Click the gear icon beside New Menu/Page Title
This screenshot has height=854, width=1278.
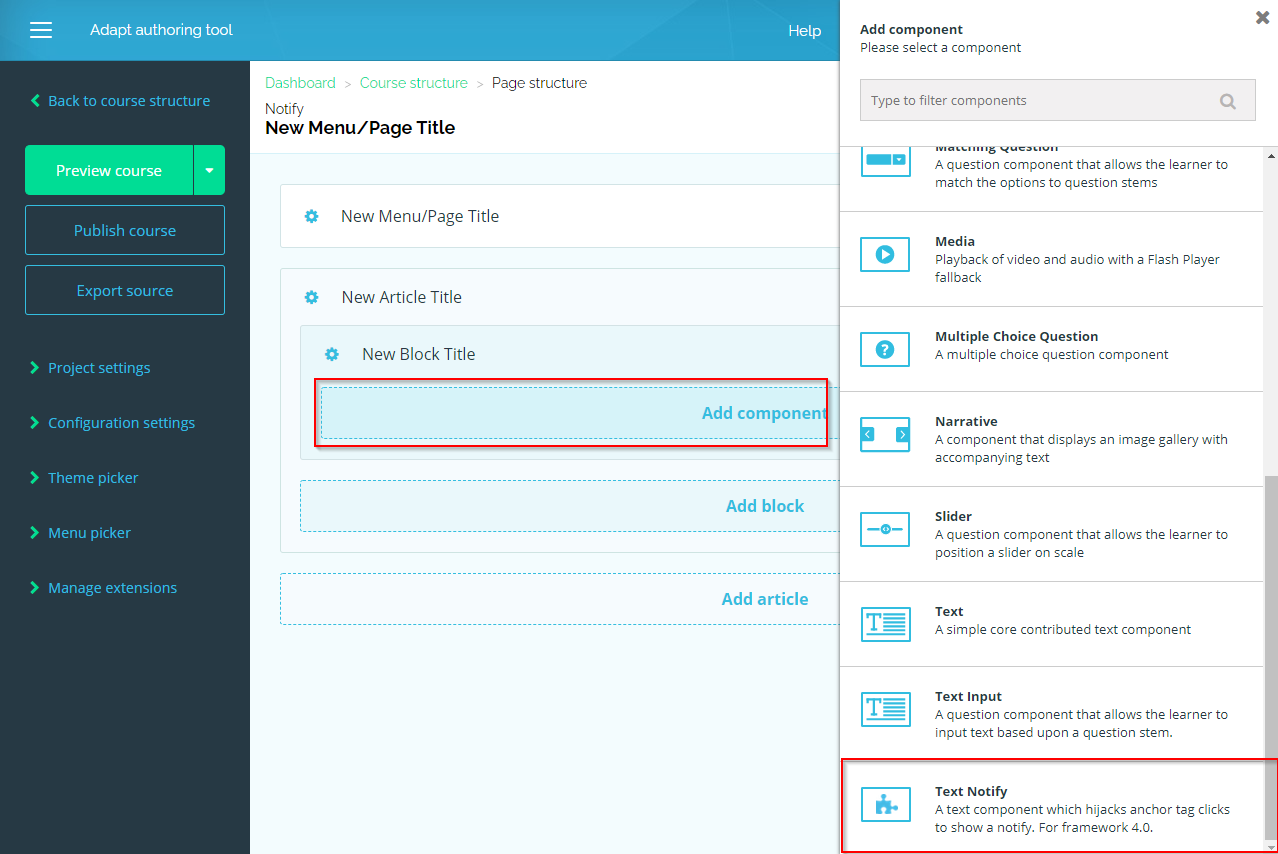pyautogui.click(x=311, y=216)
